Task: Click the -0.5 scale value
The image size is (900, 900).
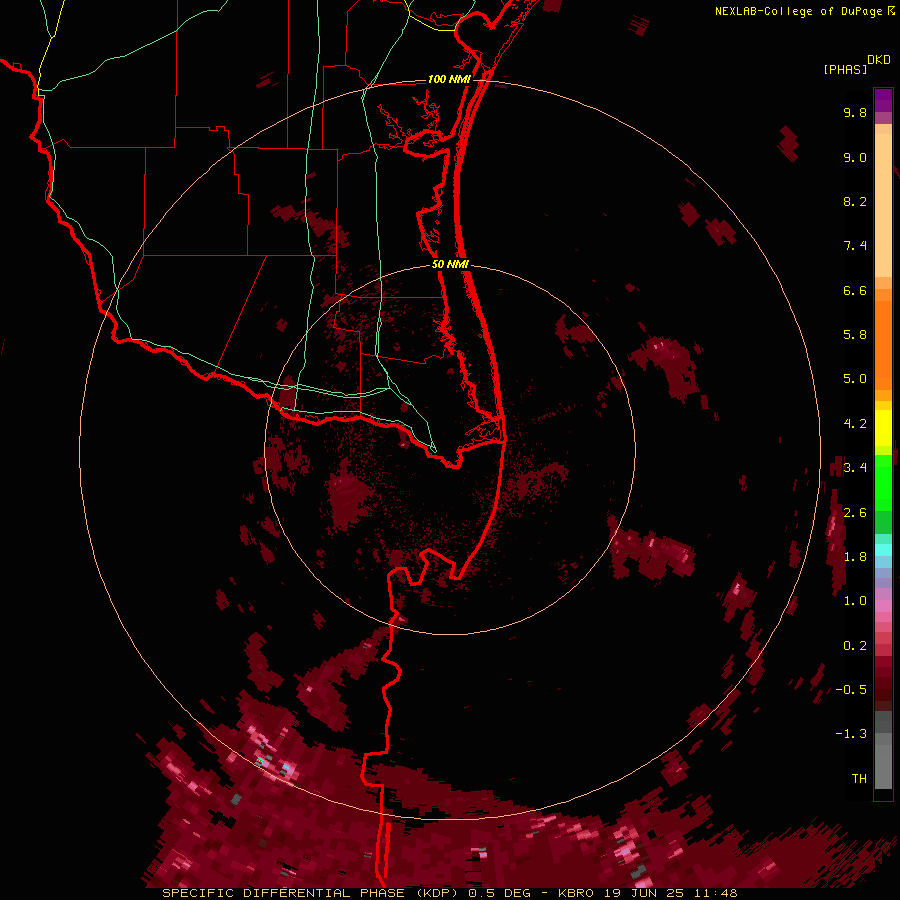Action: (851, 690)
